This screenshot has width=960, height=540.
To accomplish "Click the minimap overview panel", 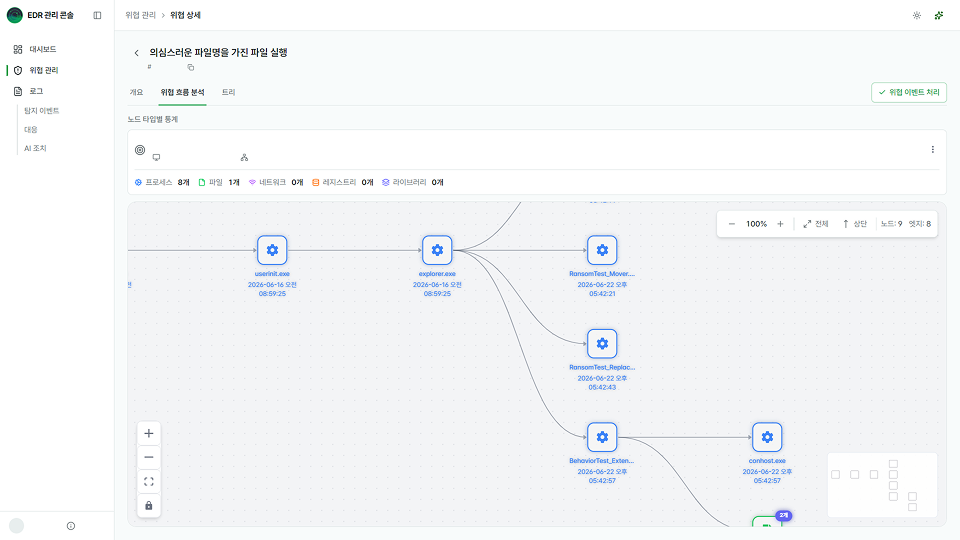I will point(882,485).
